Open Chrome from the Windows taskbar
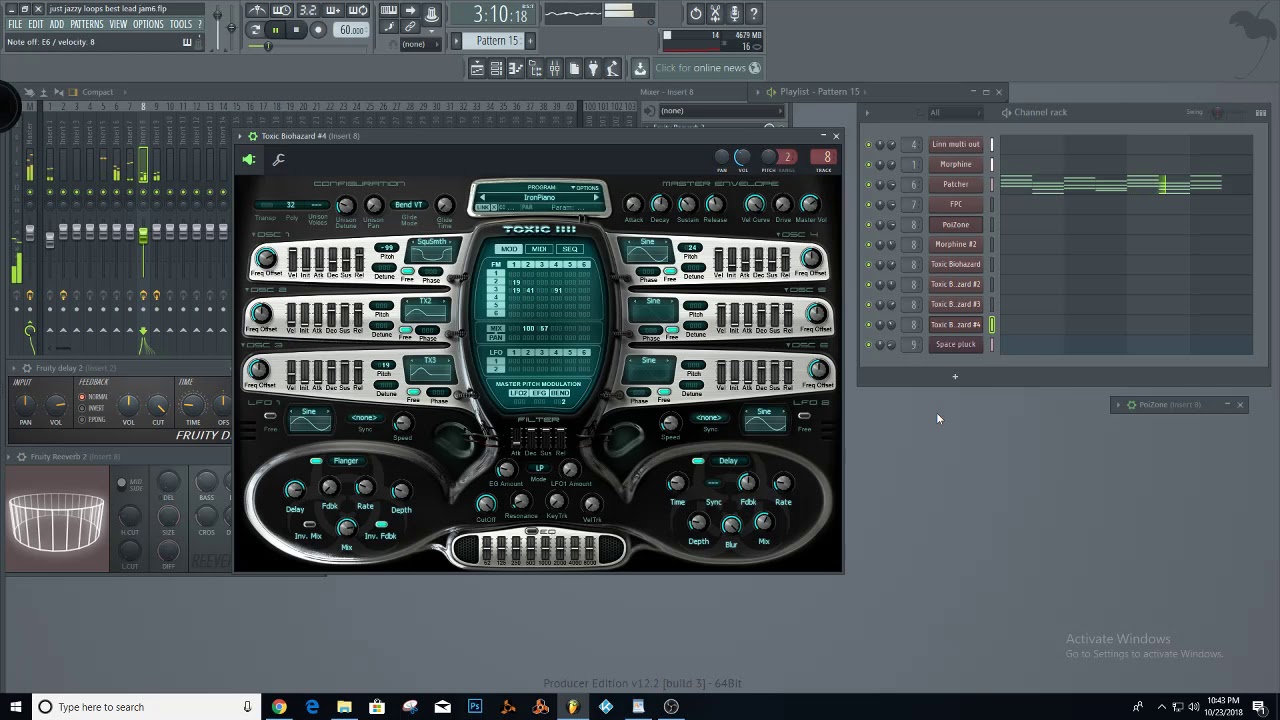 point(279,707)
